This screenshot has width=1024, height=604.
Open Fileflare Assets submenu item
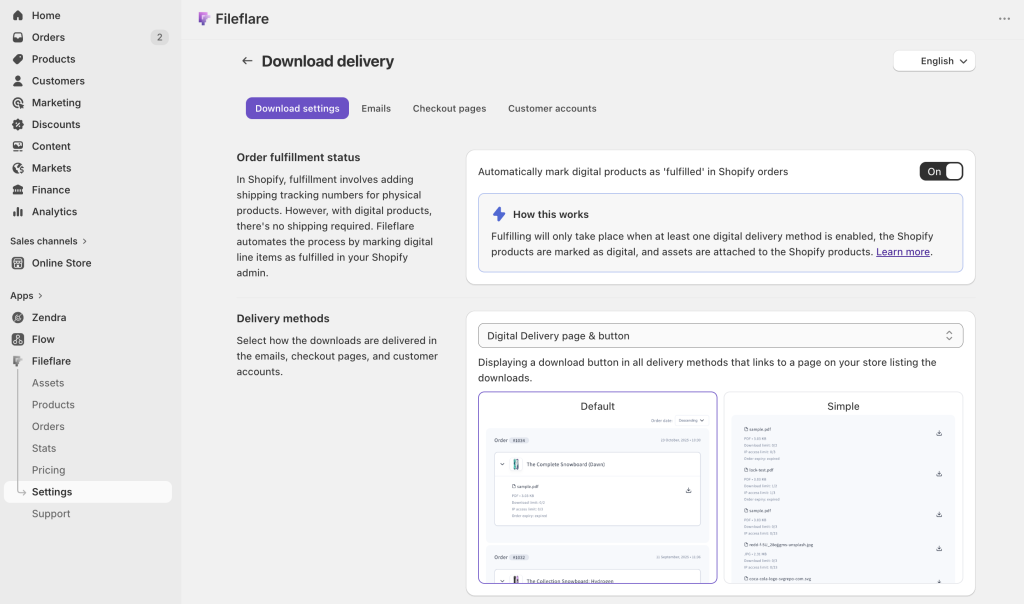pyautogui.click(x=48, y=383)
